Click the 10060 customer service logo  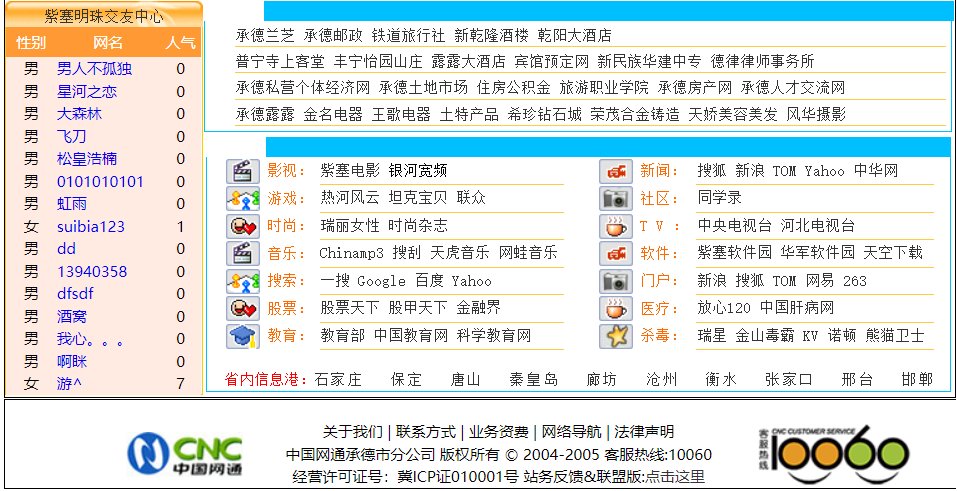pos(834,455)
